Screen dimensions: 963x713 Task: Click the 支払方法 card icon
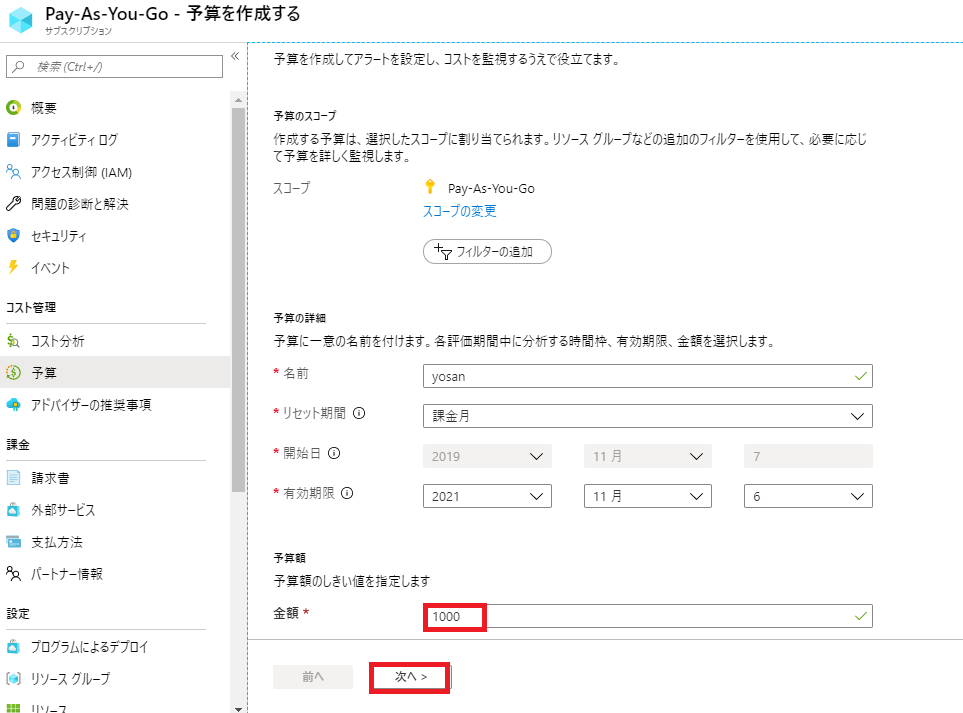coord(14,542)
